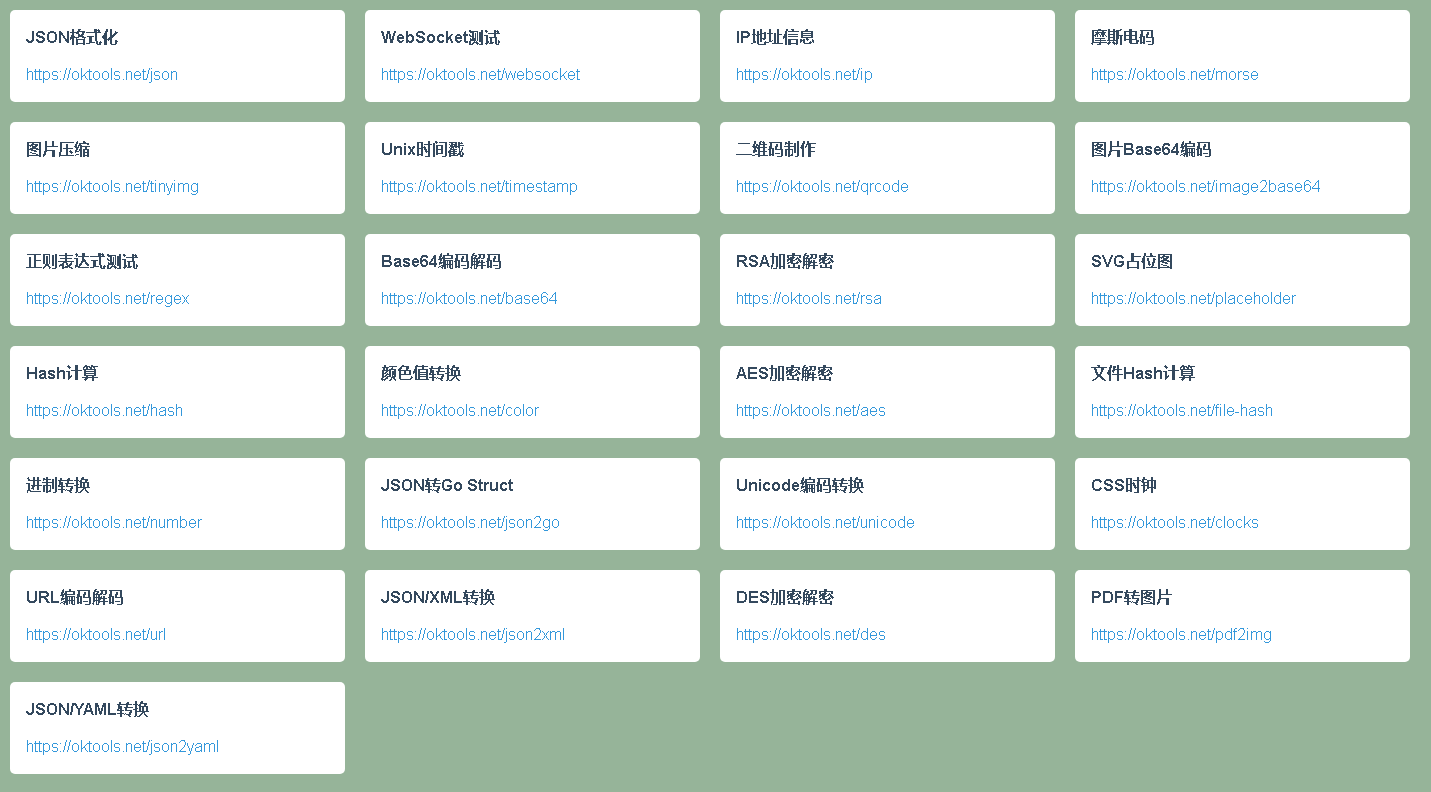The width and height of the screenshot is (1431, 792).
Task: Open the CSS时钟 clocks page
Action: pyautogui.click(x=1175, y=522)
